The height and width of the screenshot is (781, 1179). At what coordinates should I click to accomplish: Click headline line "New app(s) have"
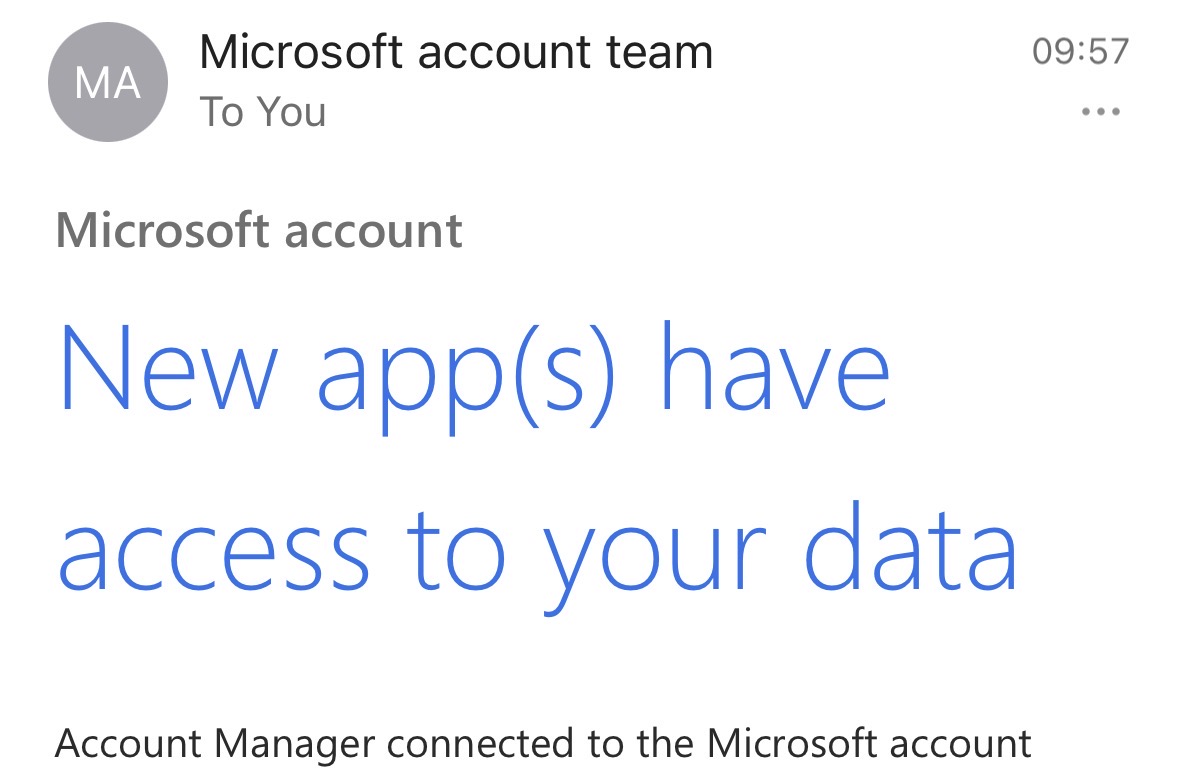(474, 375)
